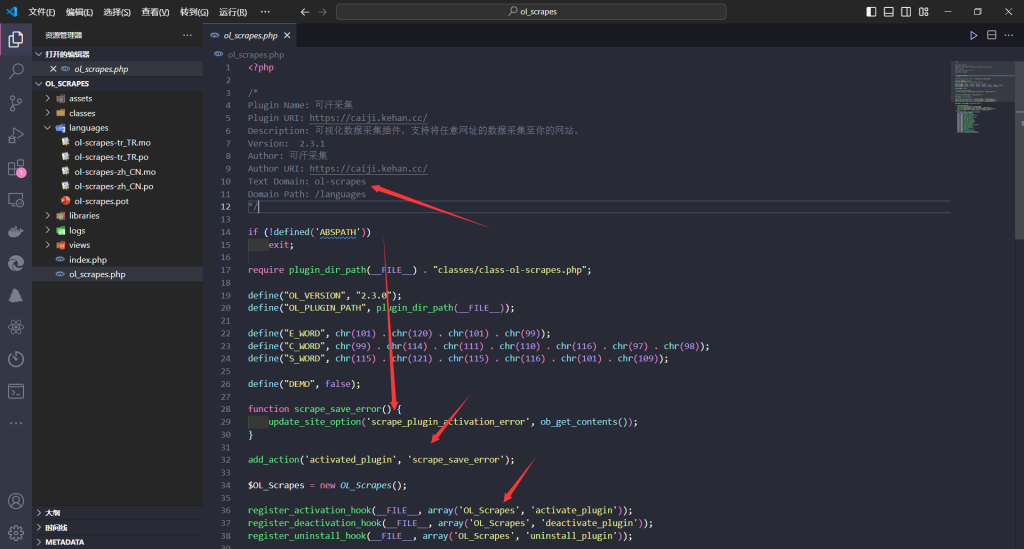1024x549 pixels.
Task: Click the Accounts icon in activity bar
Action: point(16,501)
